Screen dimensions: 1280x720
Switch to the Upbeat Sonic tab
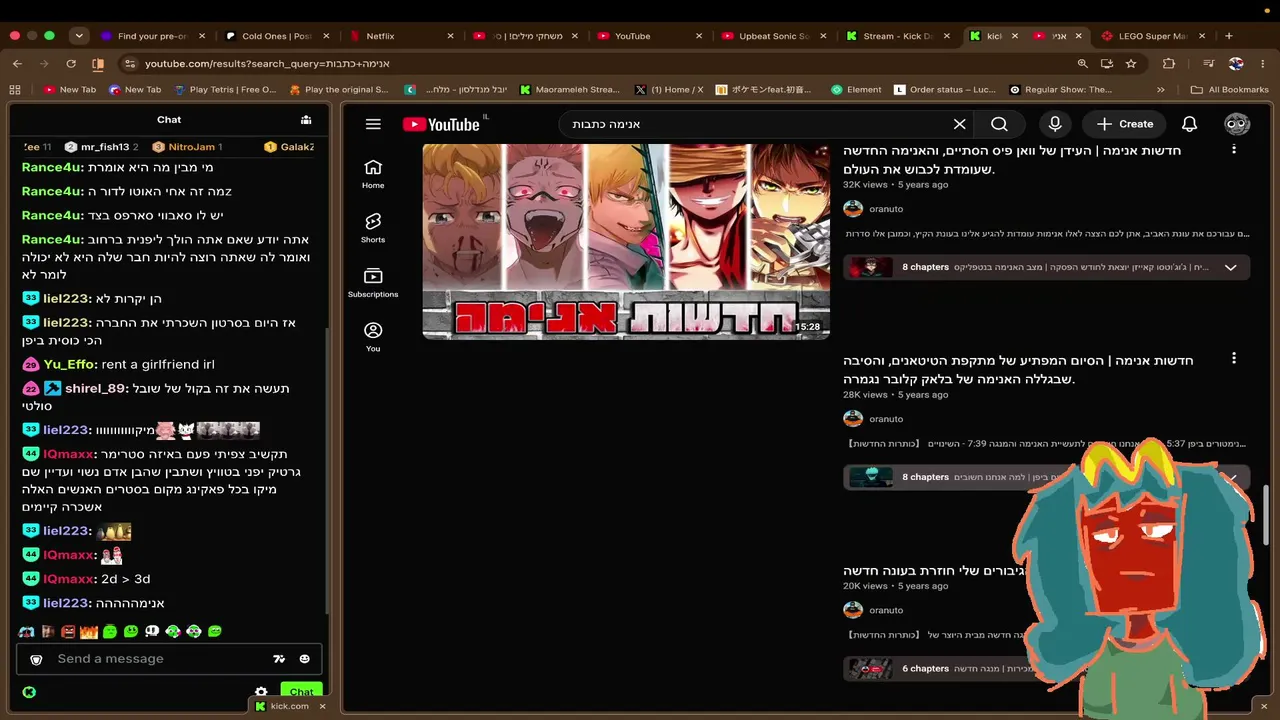[x=774, y=36]
